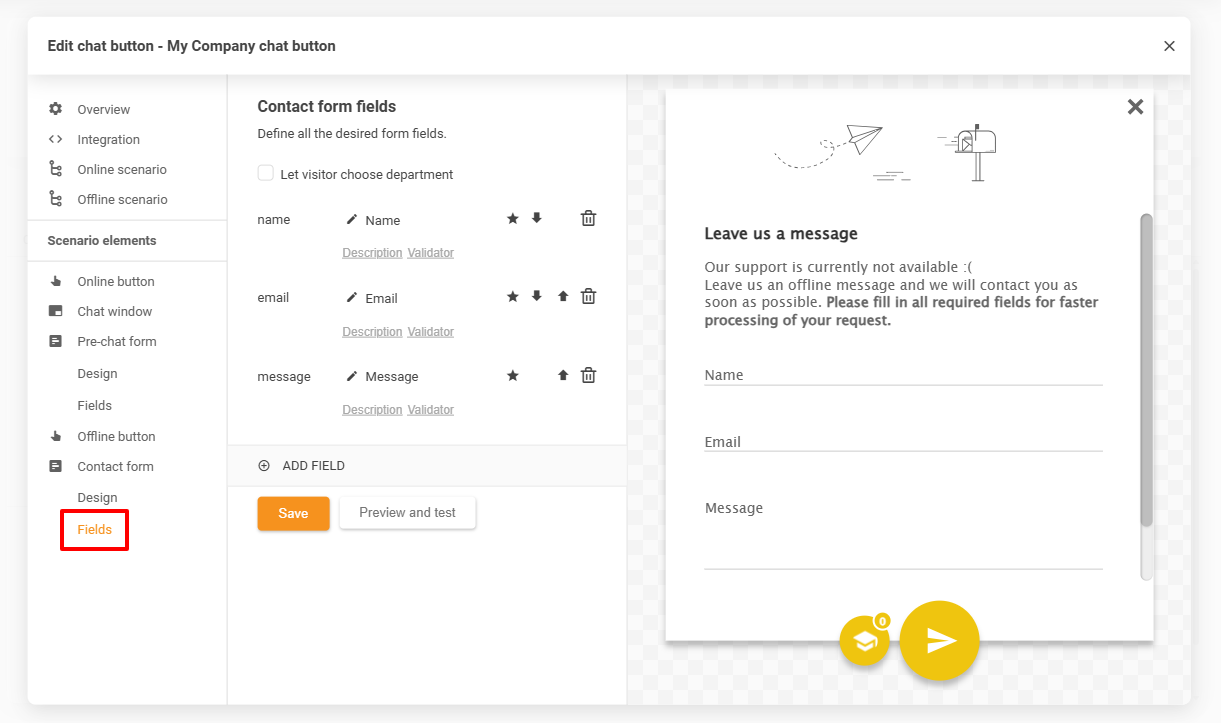Click the orange Save button

(x=293, y=513)
